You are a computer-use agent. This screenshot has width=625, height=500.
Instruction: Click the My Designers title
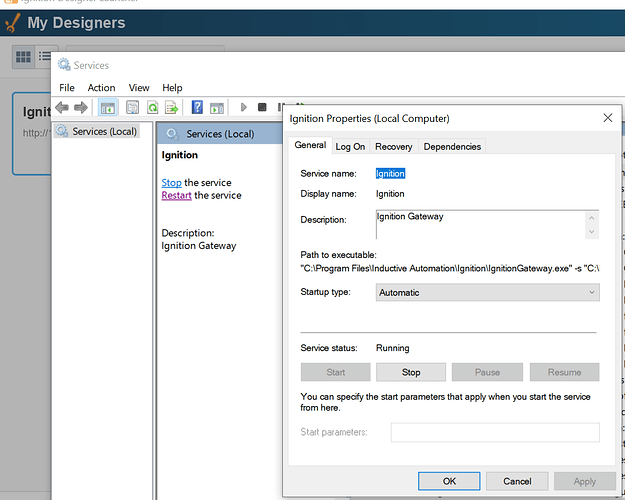click(x=76, y=23)
